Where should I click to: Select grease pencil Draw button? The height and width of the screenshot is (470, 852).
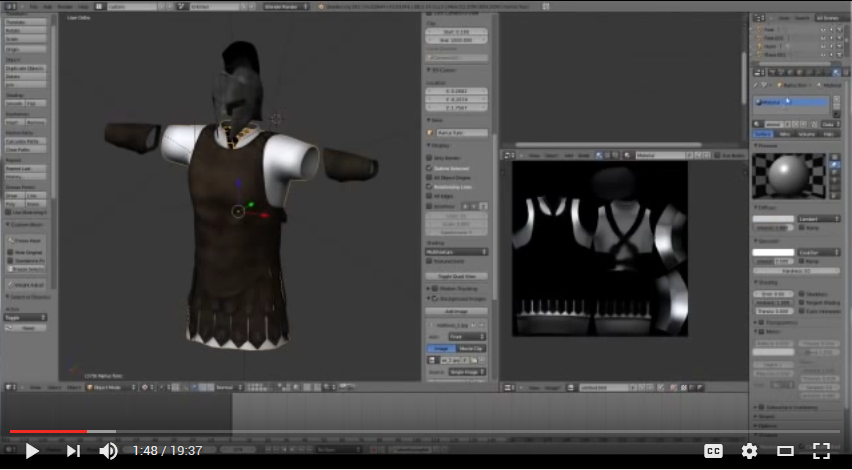point(15,196)
